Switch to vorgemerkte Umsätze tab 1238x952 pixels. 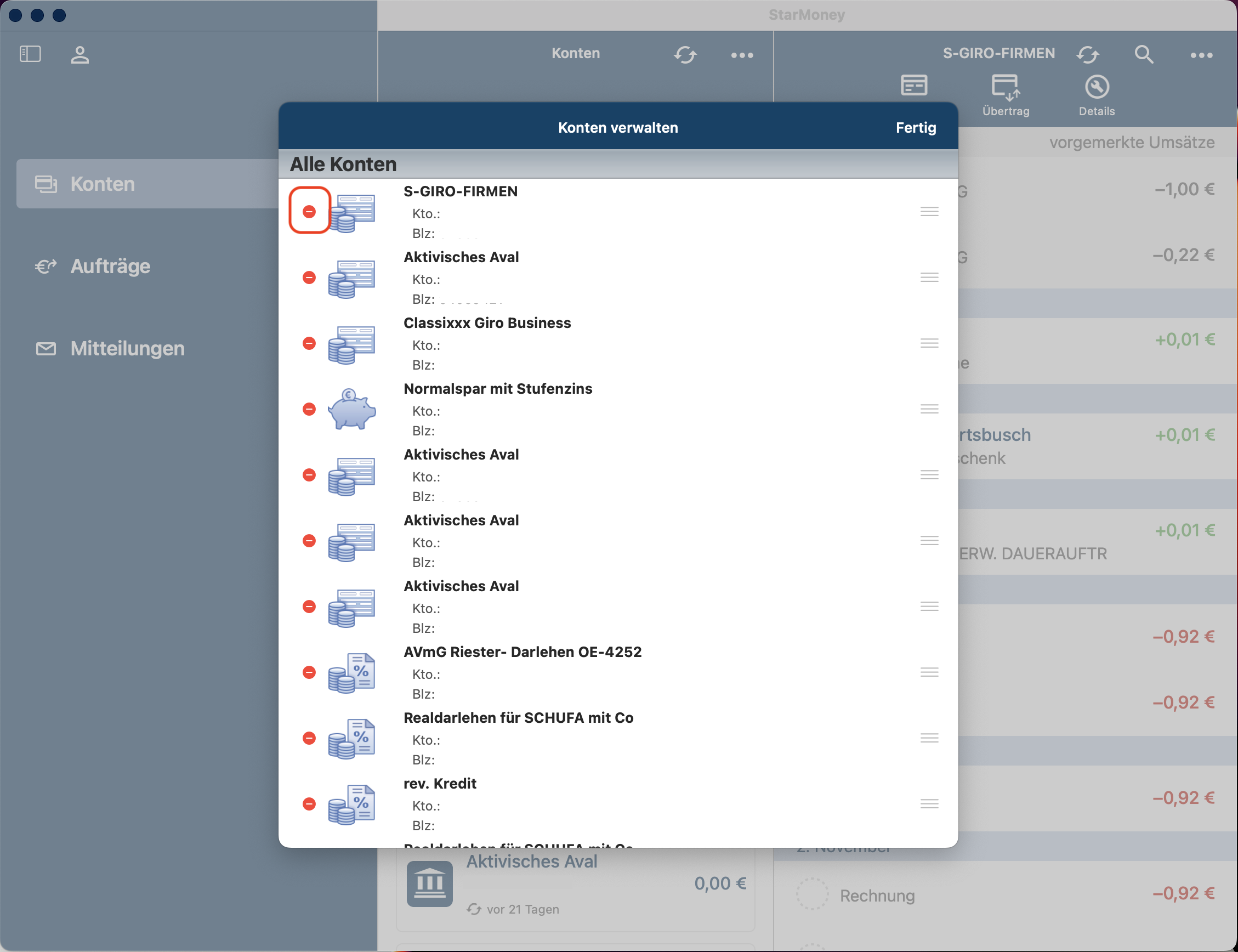[x=1132, y=142]
